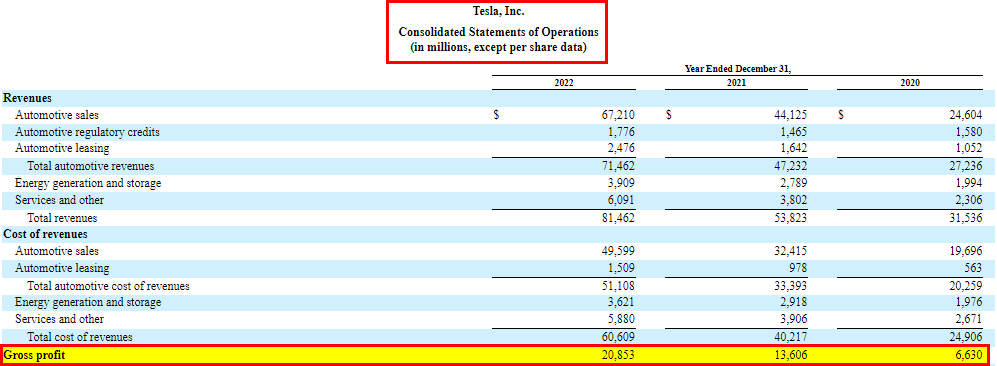Click the 13,606 gross profit value

[792, 355]
